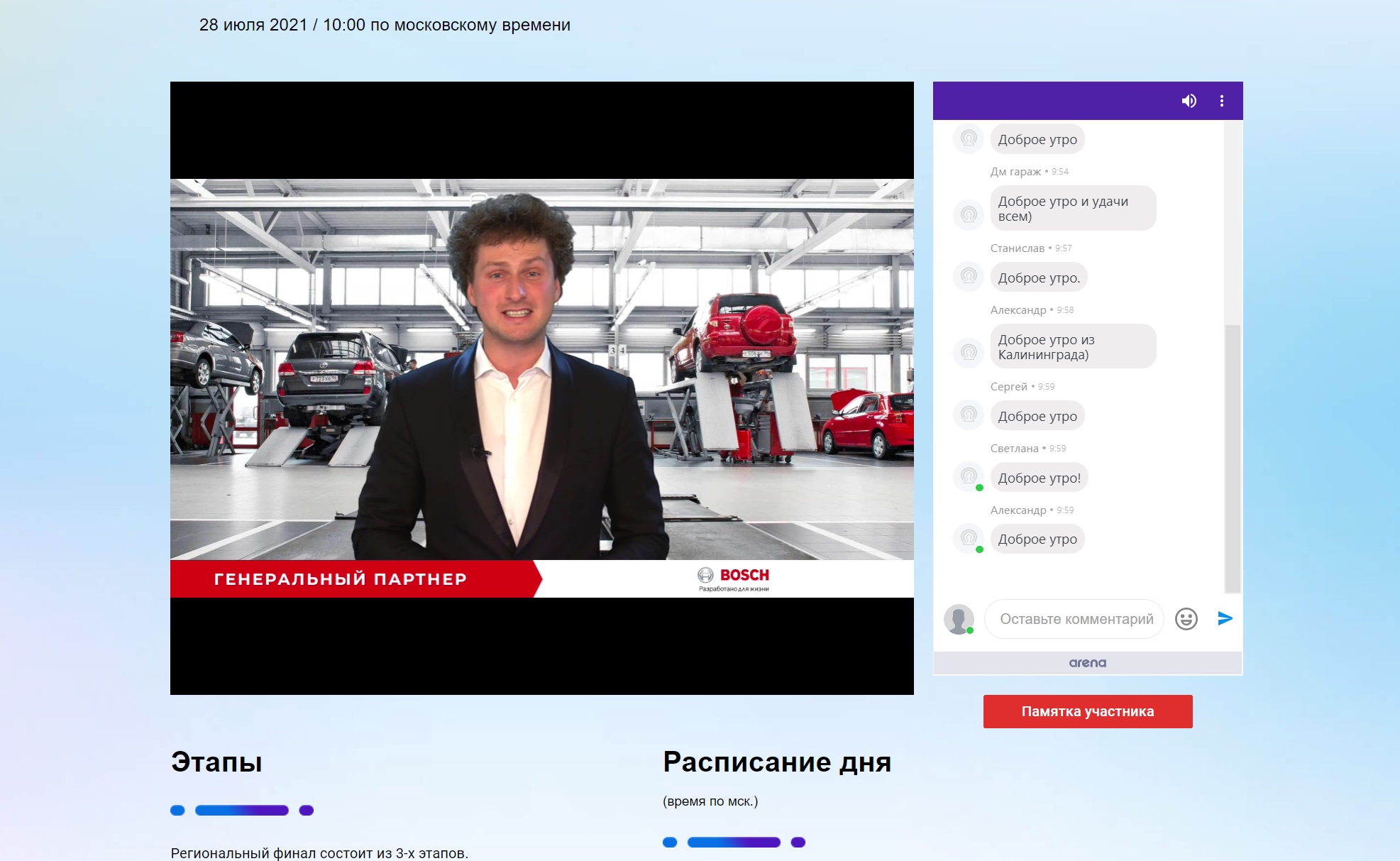Click sender name 'Дм гараж'

pyautogui.click(x=1015, y=172)
